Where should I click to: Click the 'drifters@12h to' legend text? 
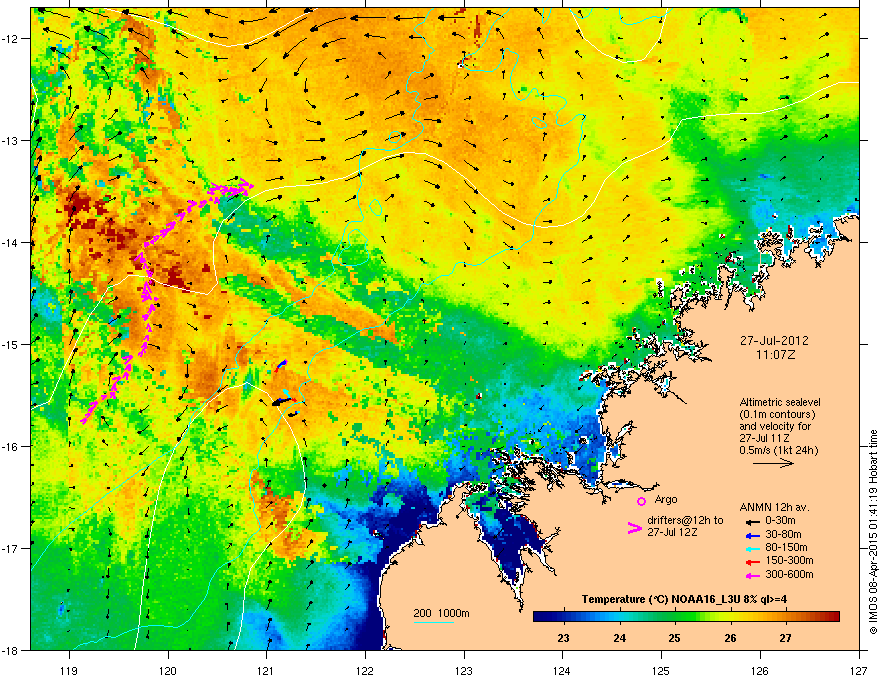click(685, 520)
